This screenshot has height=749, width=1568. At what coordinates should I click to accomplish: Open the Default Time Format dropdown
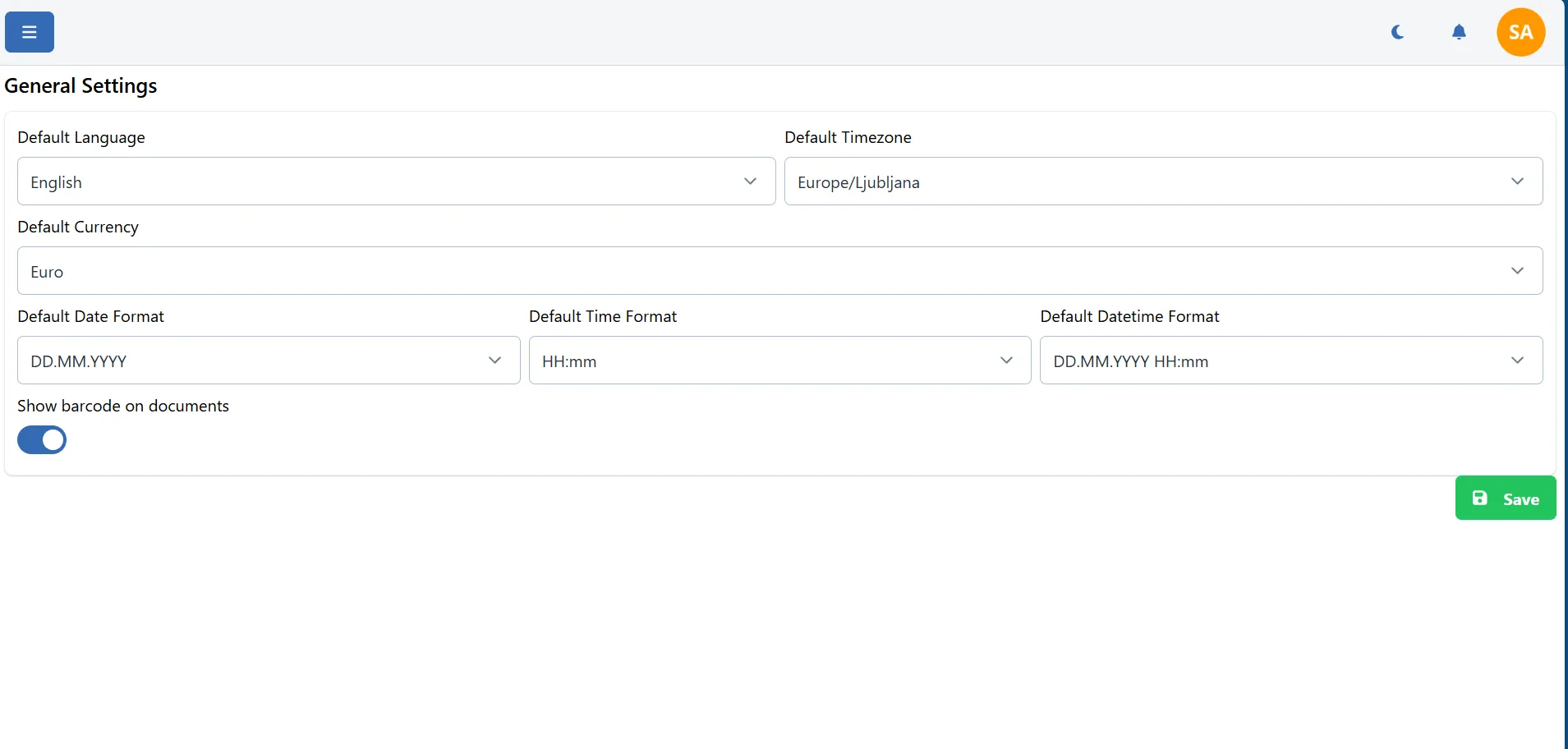click(779, 361)
